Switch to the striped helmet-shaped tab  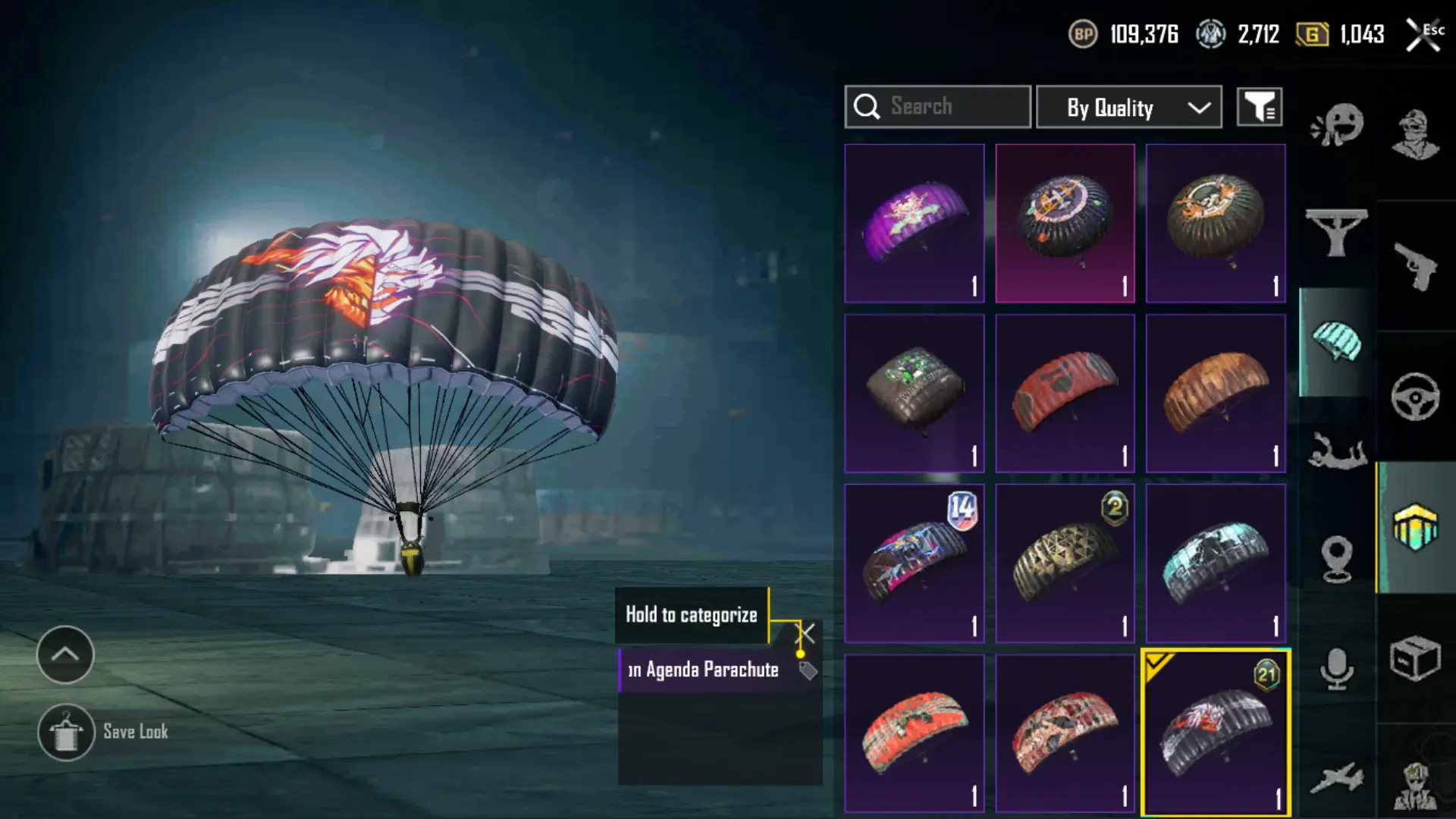1415,527
